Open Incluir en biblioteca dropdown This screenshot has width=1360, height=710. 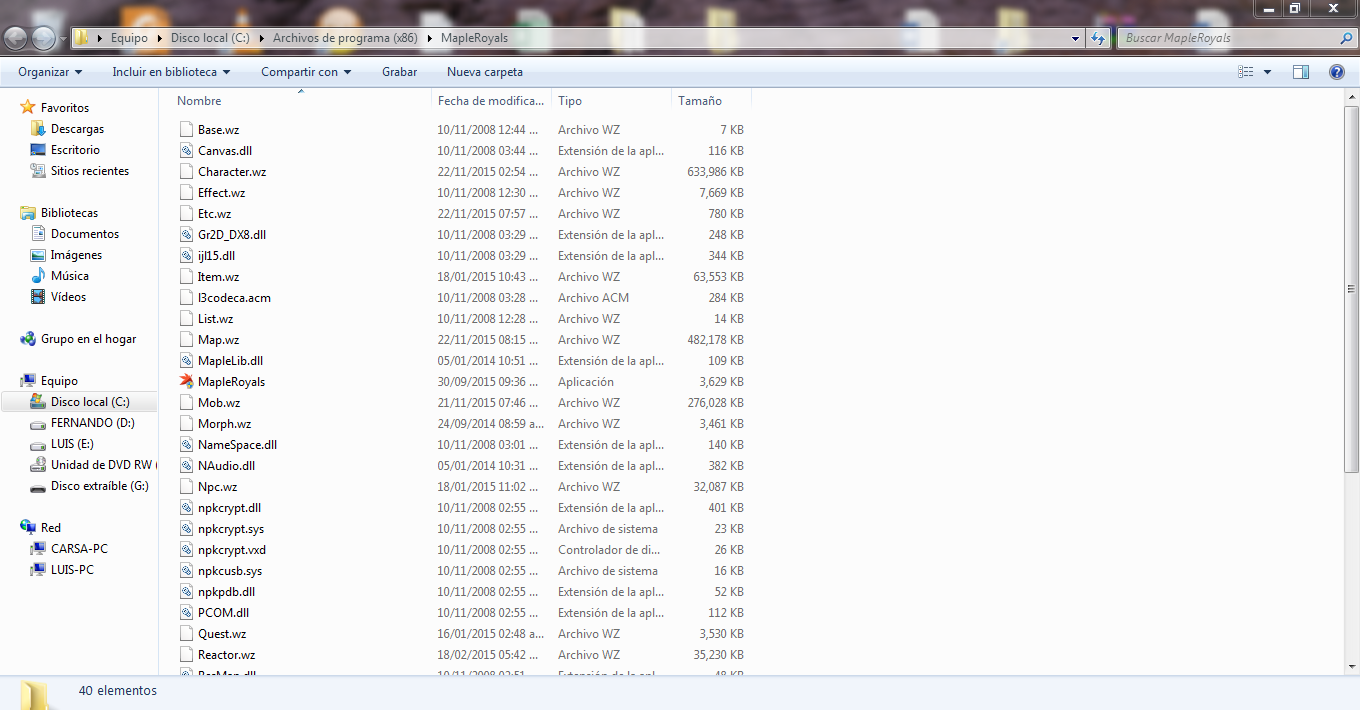(171, 72)
